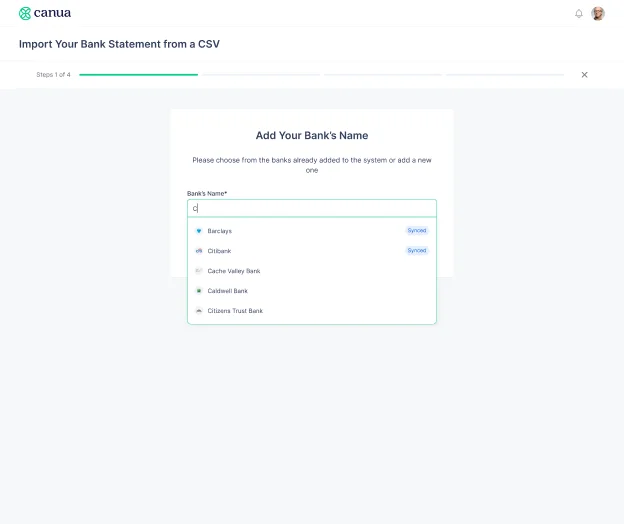The image size is (624, 524).
Task: Choose Citizens Trust Bank option
Action: [312, 311]
